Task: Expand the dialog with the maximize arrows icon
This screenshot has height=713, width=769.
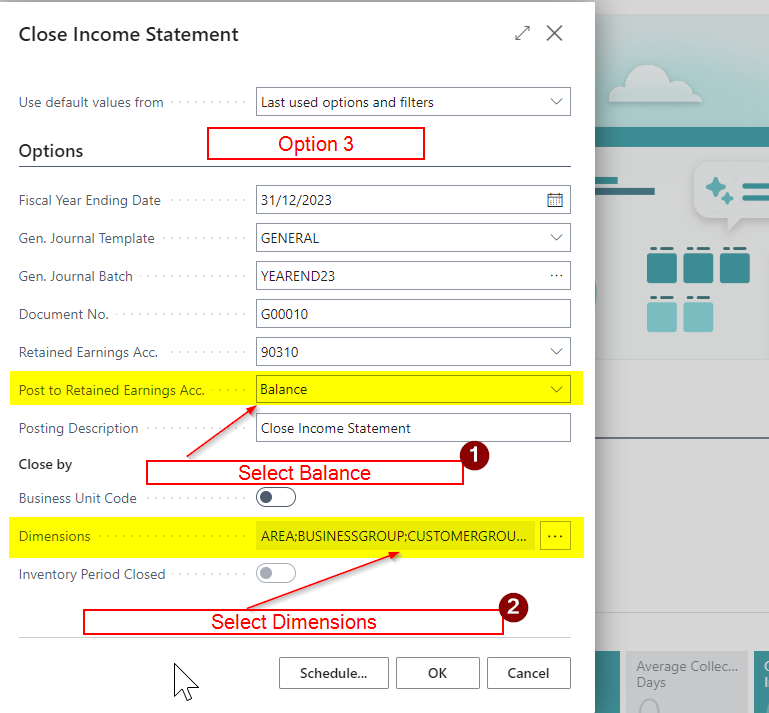Action: [x=522, y=33]
